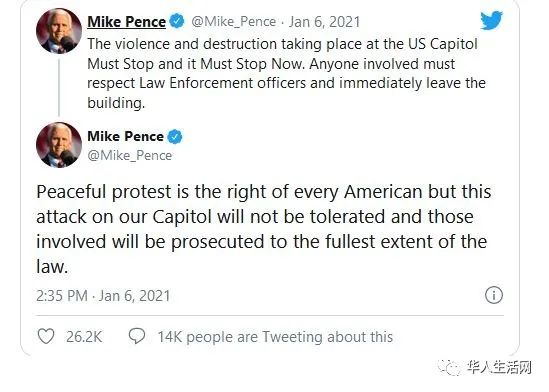Click the WeChat logo in watermark

point(449,367)
